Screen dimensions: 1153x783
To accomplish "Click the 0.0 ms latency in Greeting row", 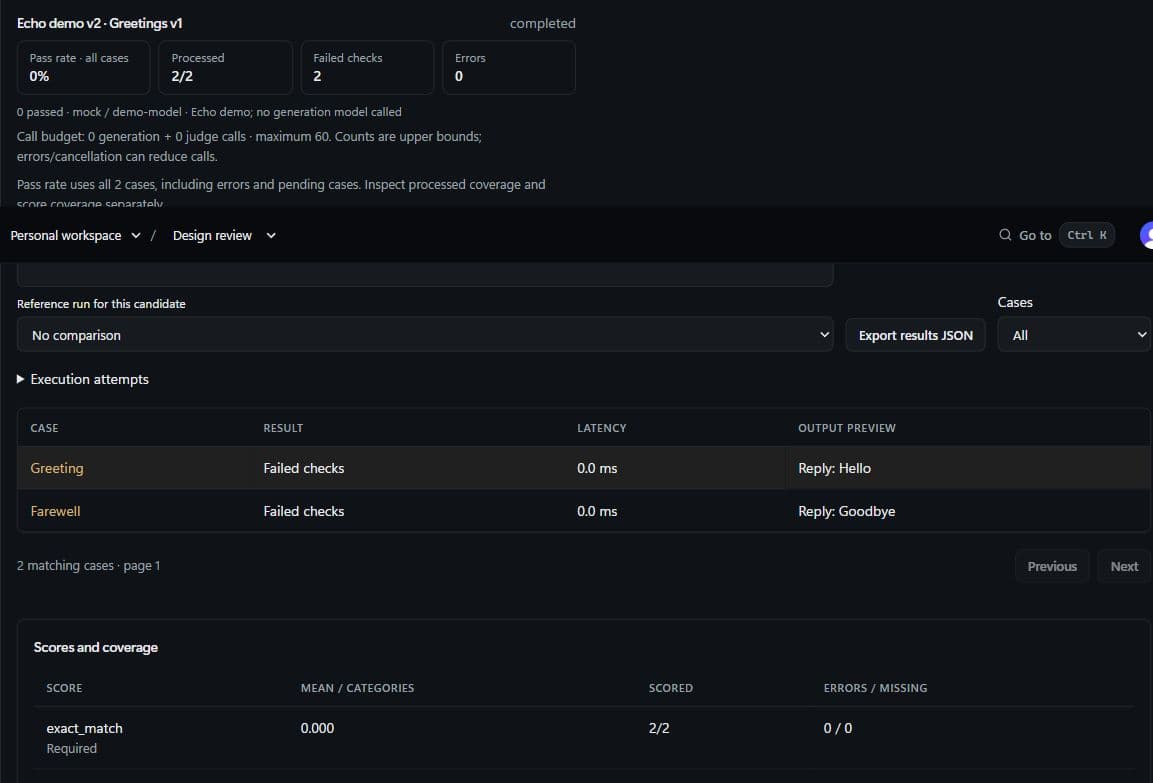I will (x=597, y=468).
